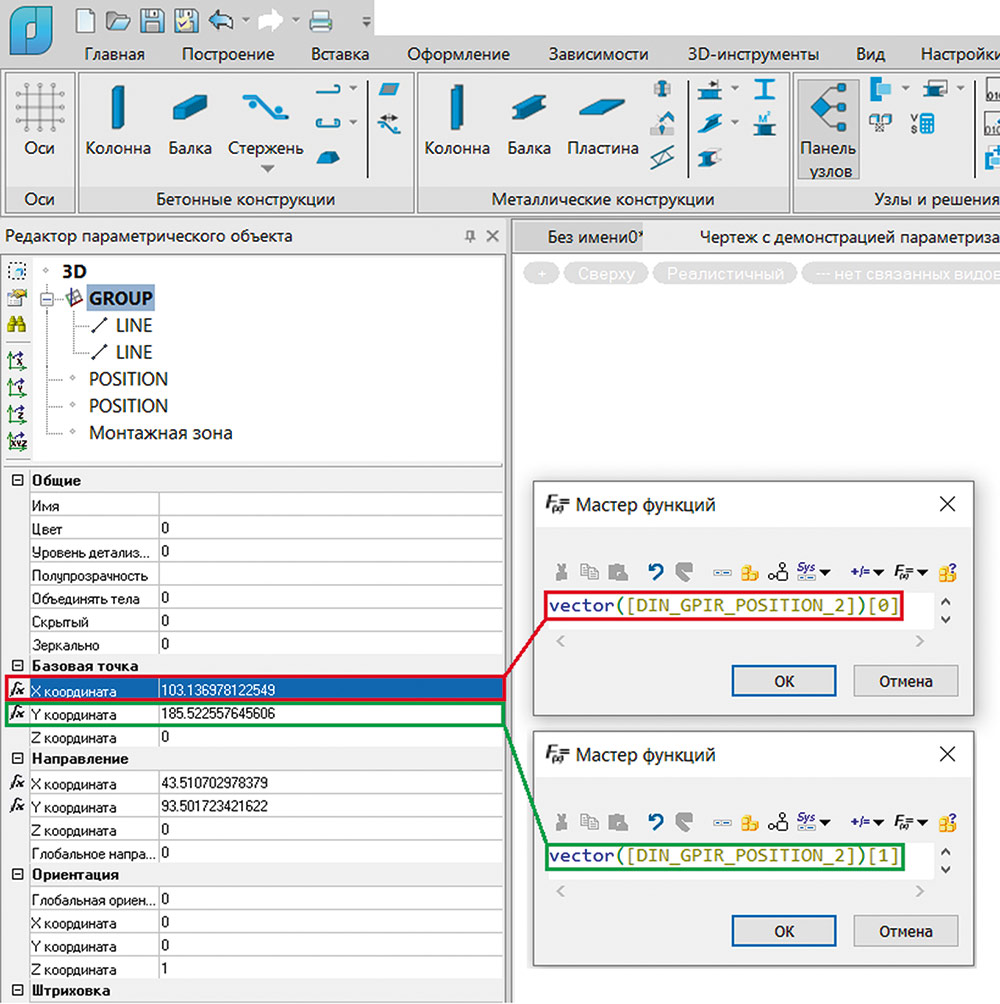Collapse the Направление section
Screen dimensions: 1000x1004
[x=17, y=759]
